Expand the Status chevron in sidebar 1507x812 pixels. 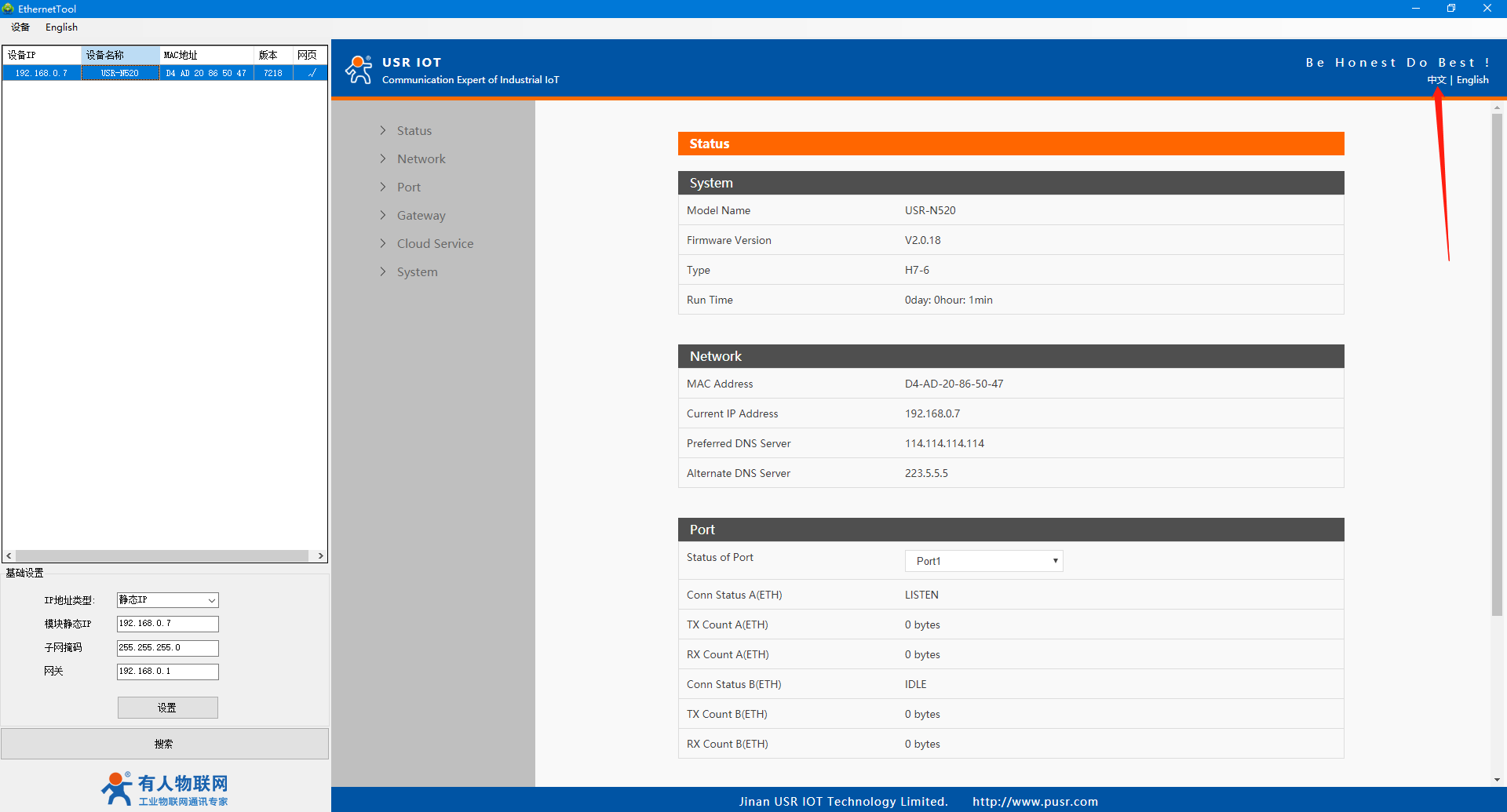[x=383, y=130]
